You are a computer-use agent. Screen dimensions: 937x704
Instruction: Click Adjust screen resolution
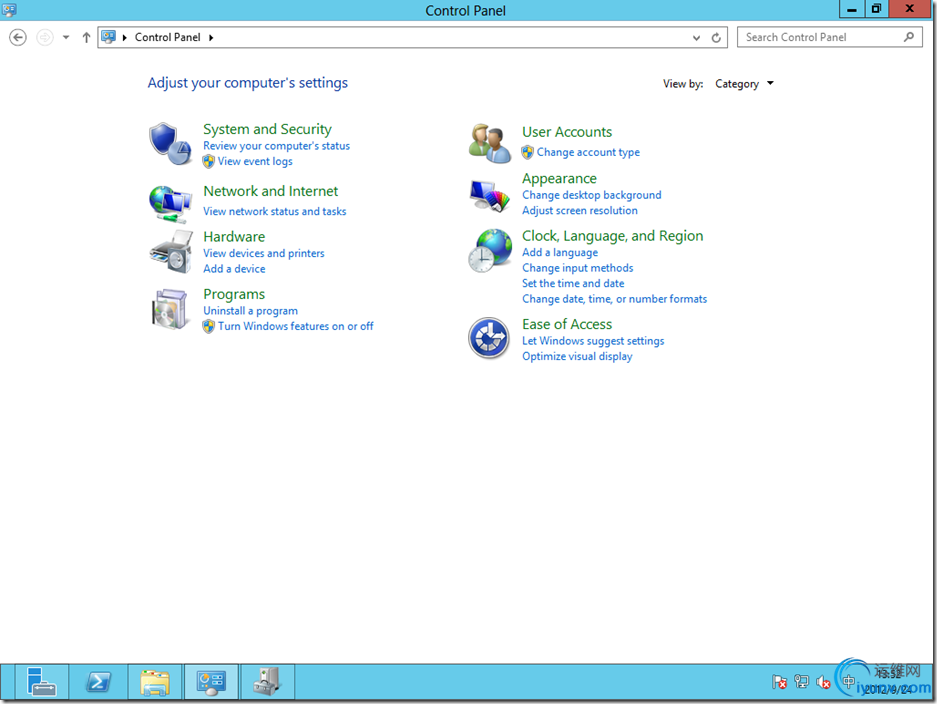click(580, 211)
